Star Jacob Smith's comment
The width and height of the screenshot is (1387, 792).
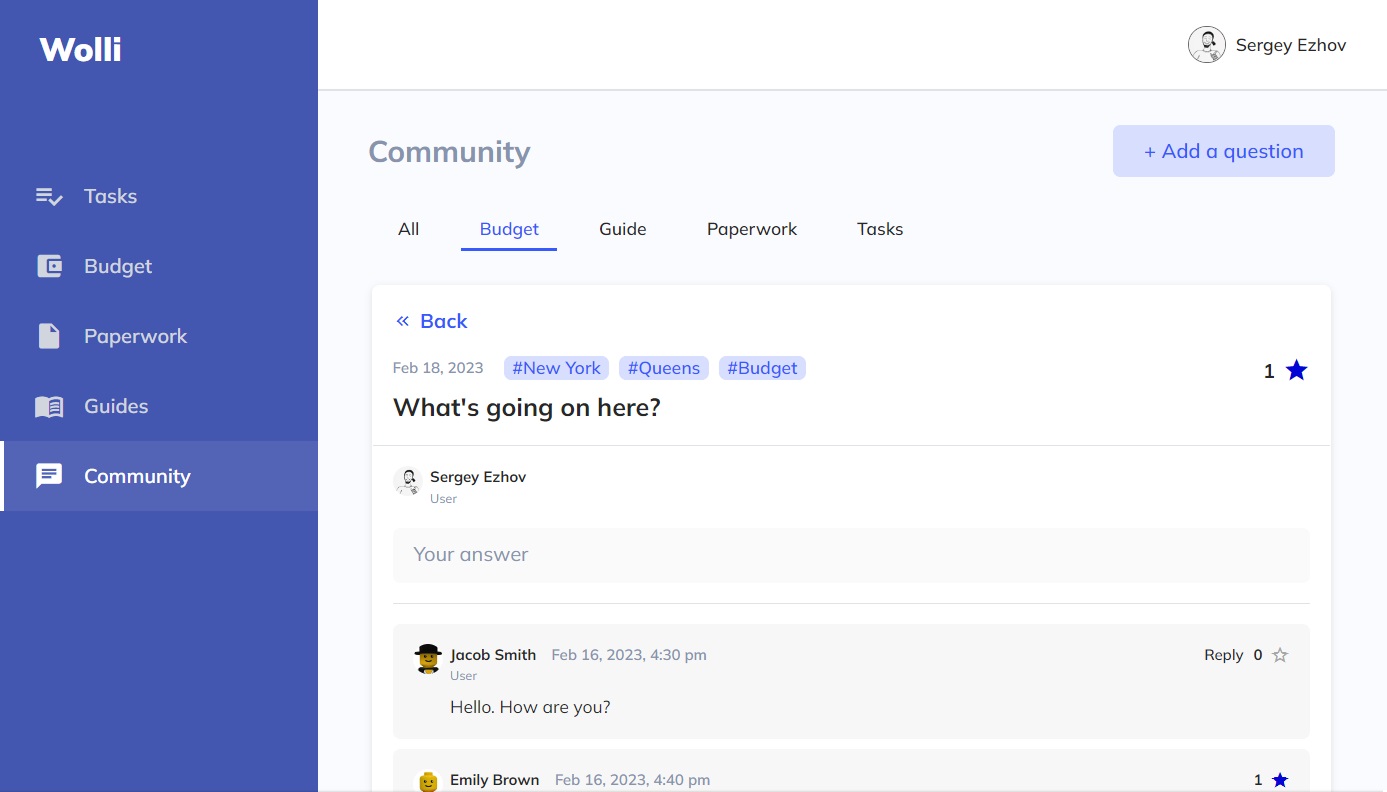pyautogui.click(x=1280, y=655)
